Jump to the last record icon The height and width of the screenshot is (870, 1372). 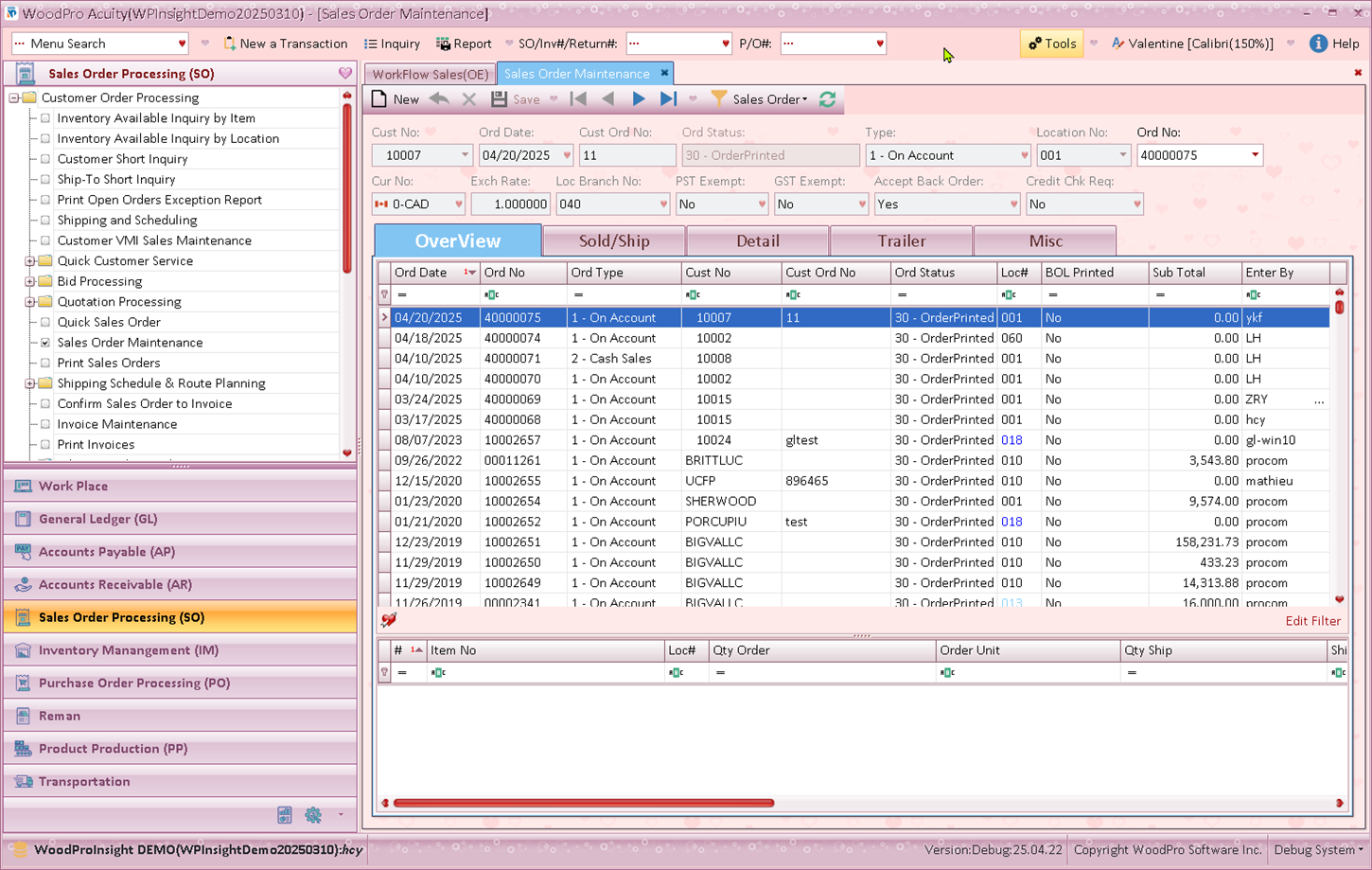(668, 99)
